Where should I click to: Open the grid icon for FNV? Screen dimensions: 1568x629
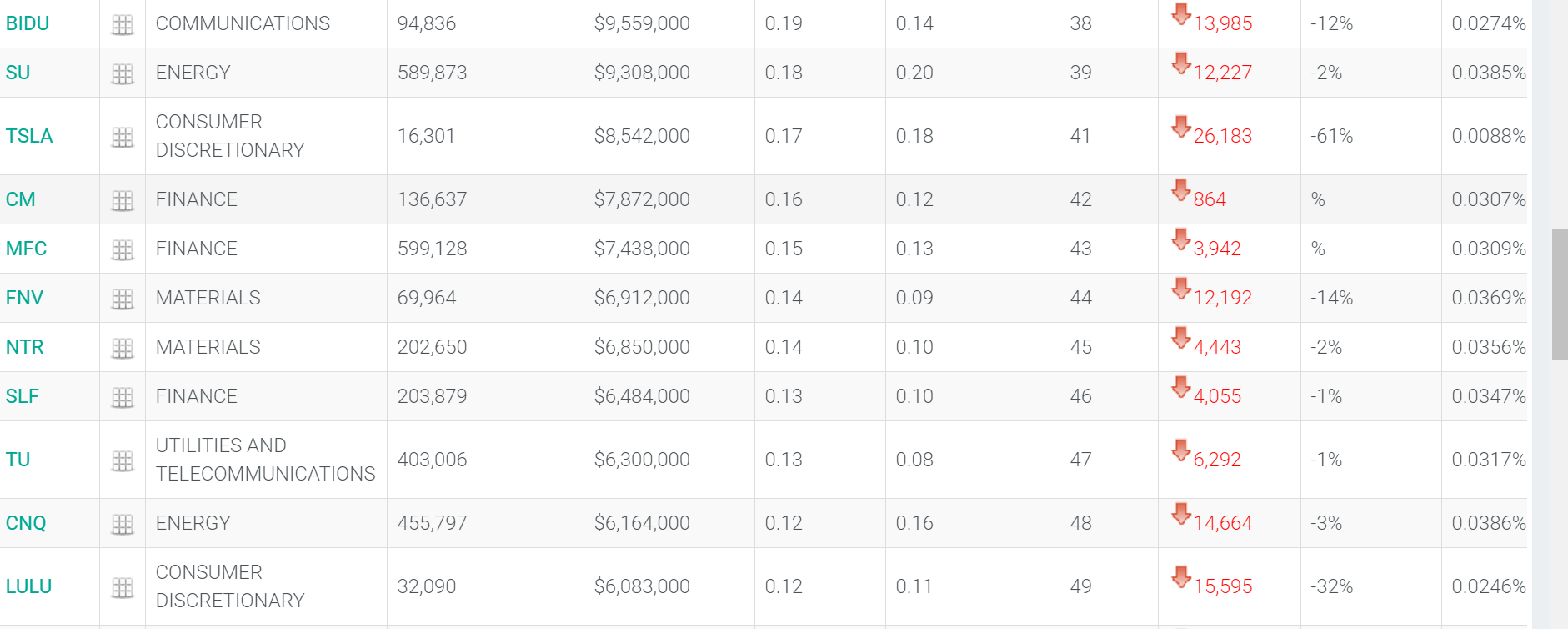tap(123, 299)
